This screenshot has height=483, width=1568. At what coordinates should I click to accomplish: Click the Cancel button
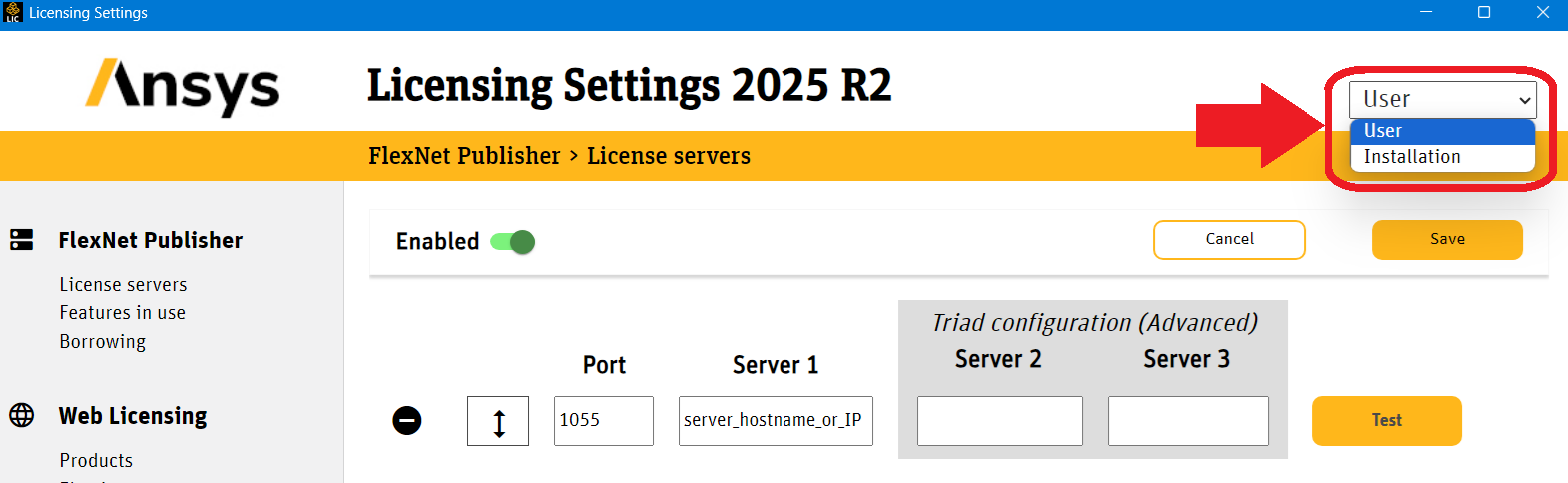tap(1229, 240)
